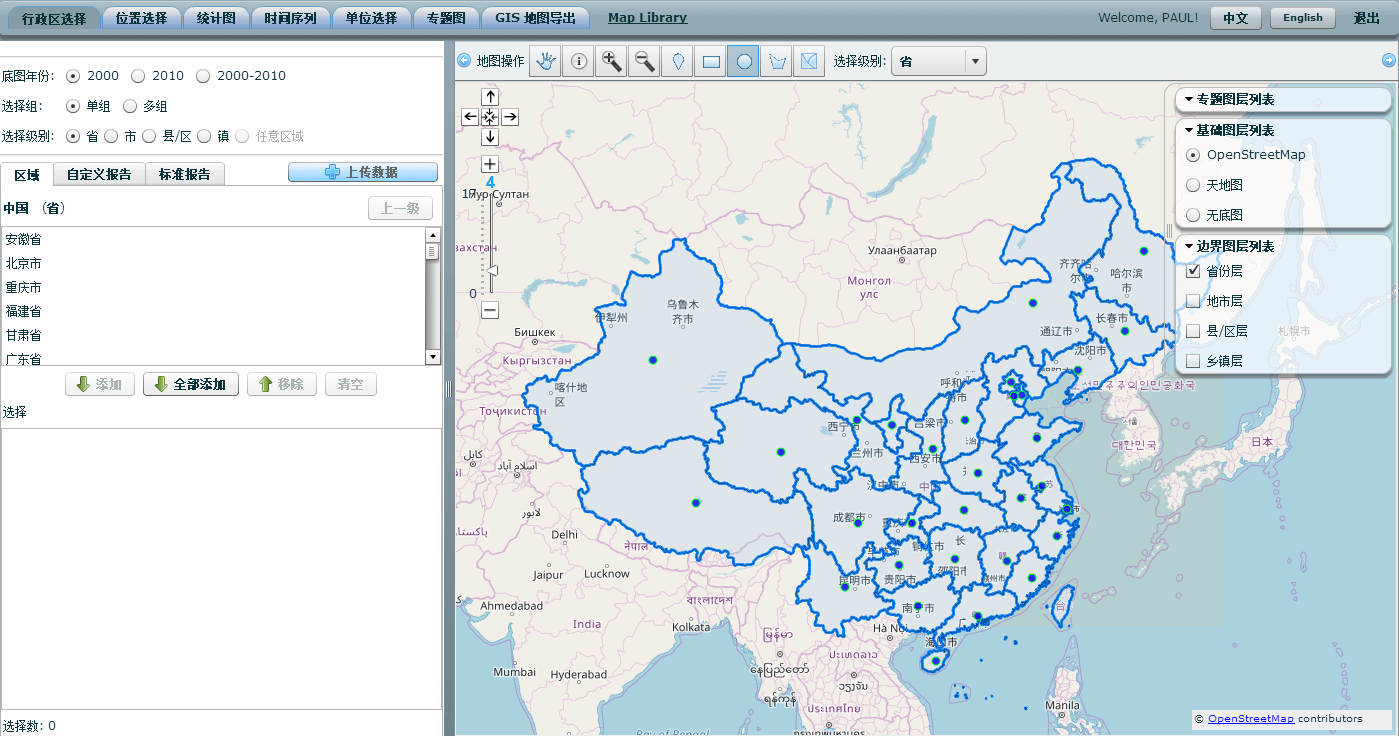
Task: Click 退出 to log out
Action: point(1367,18)
